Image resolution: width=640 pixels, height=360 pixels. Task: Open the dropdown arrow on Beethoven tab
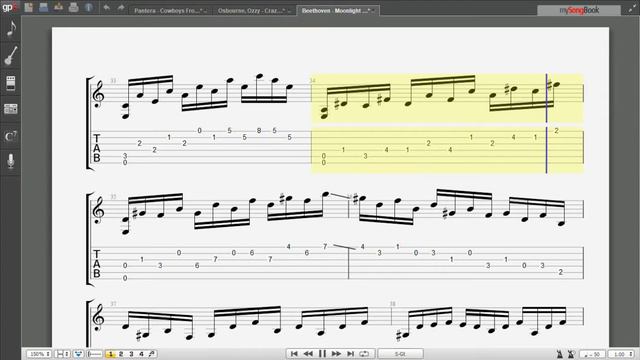(x=373, y=11)
